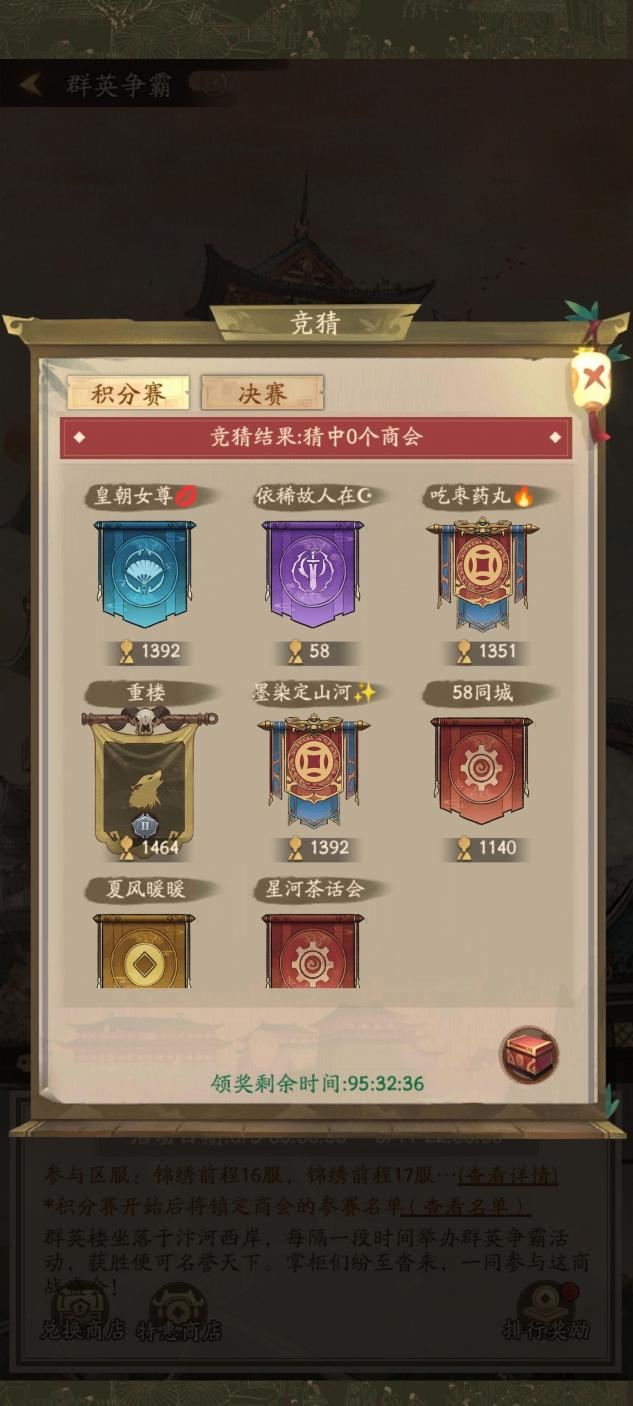
Task: Open the 排行奖励 ranking rewards
Action: 546,1312
